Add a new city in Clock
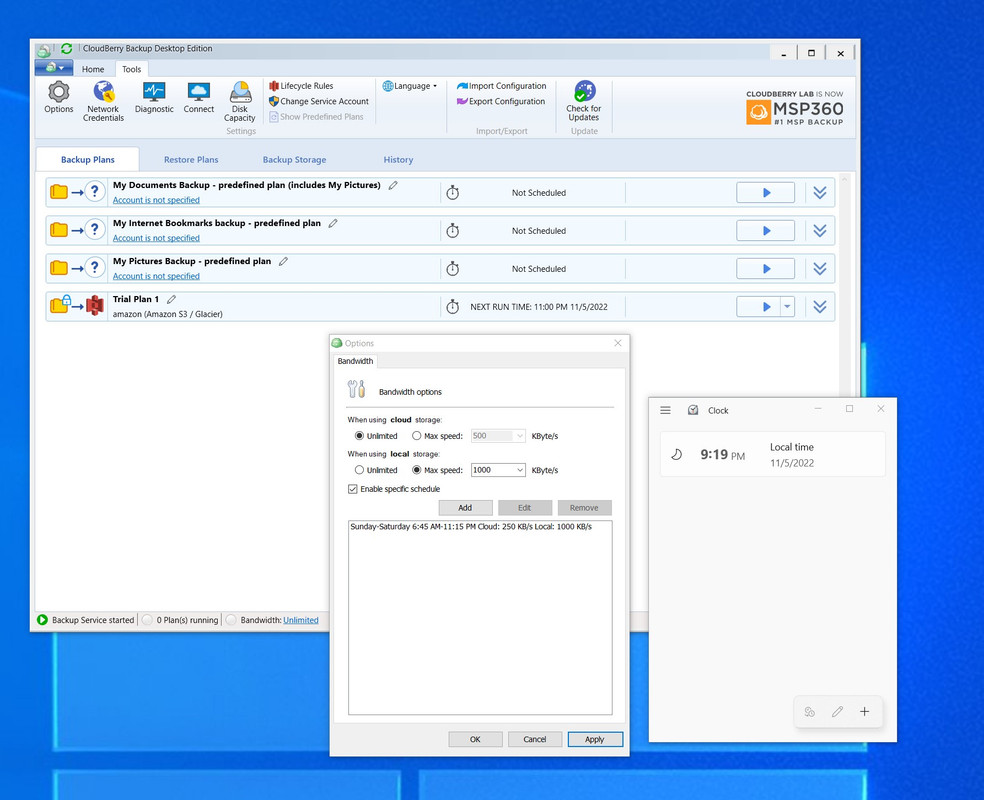The width and height of the screenshot is (984, 800). 864,712
